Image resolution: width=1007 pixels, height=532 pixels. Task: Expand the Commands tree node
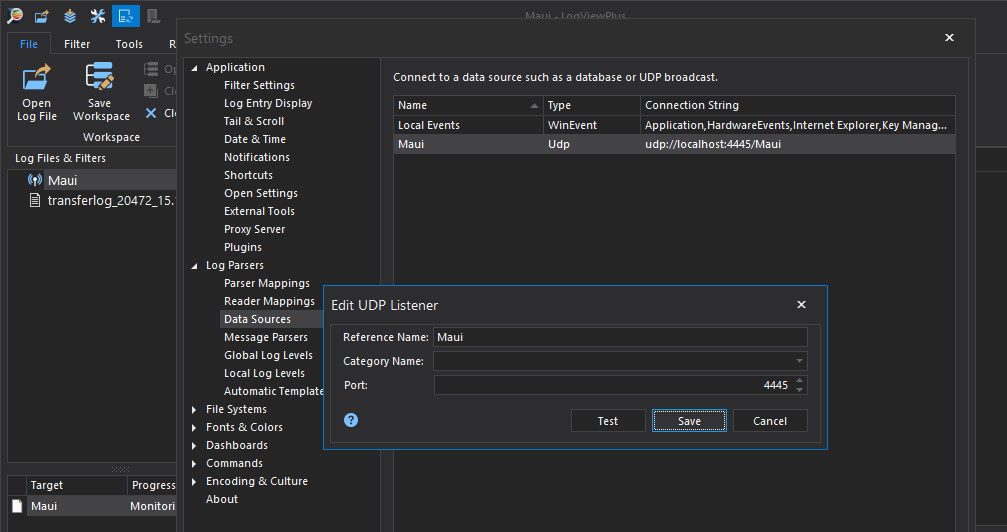point(194,463)
